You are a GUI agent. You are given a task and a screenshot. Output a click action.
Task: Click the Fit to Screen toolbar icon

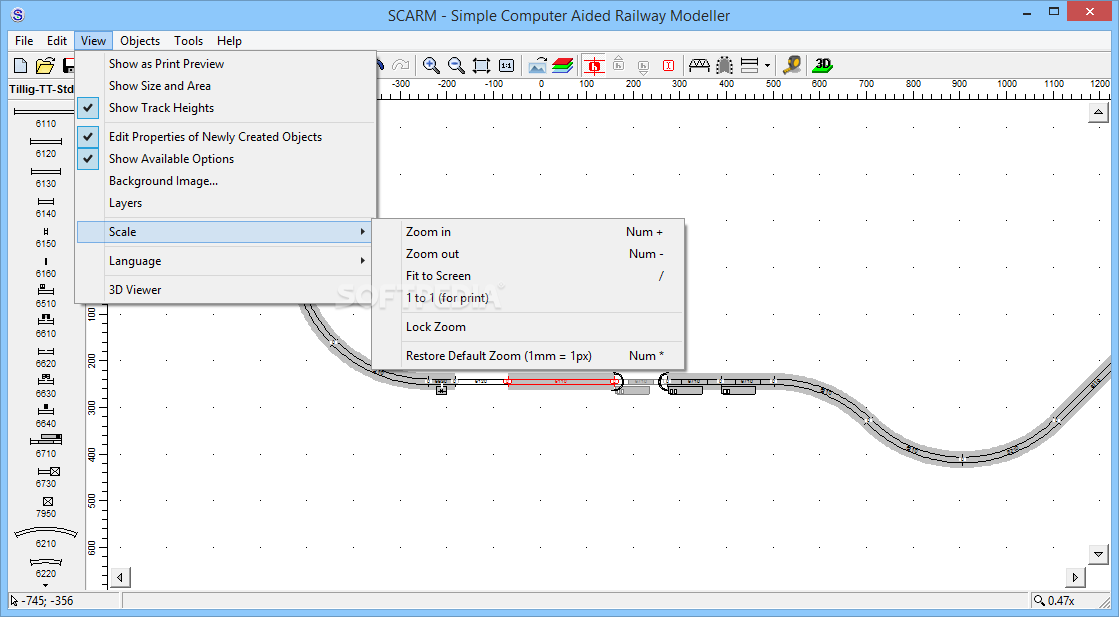tap(482, 66)
